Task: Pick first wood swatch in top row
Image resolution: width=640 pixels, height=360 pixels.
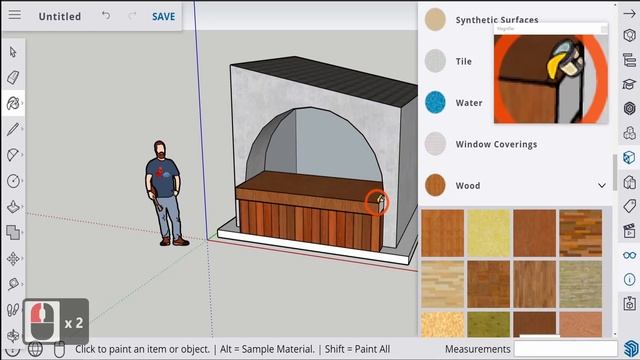Action: coord(442,233)
